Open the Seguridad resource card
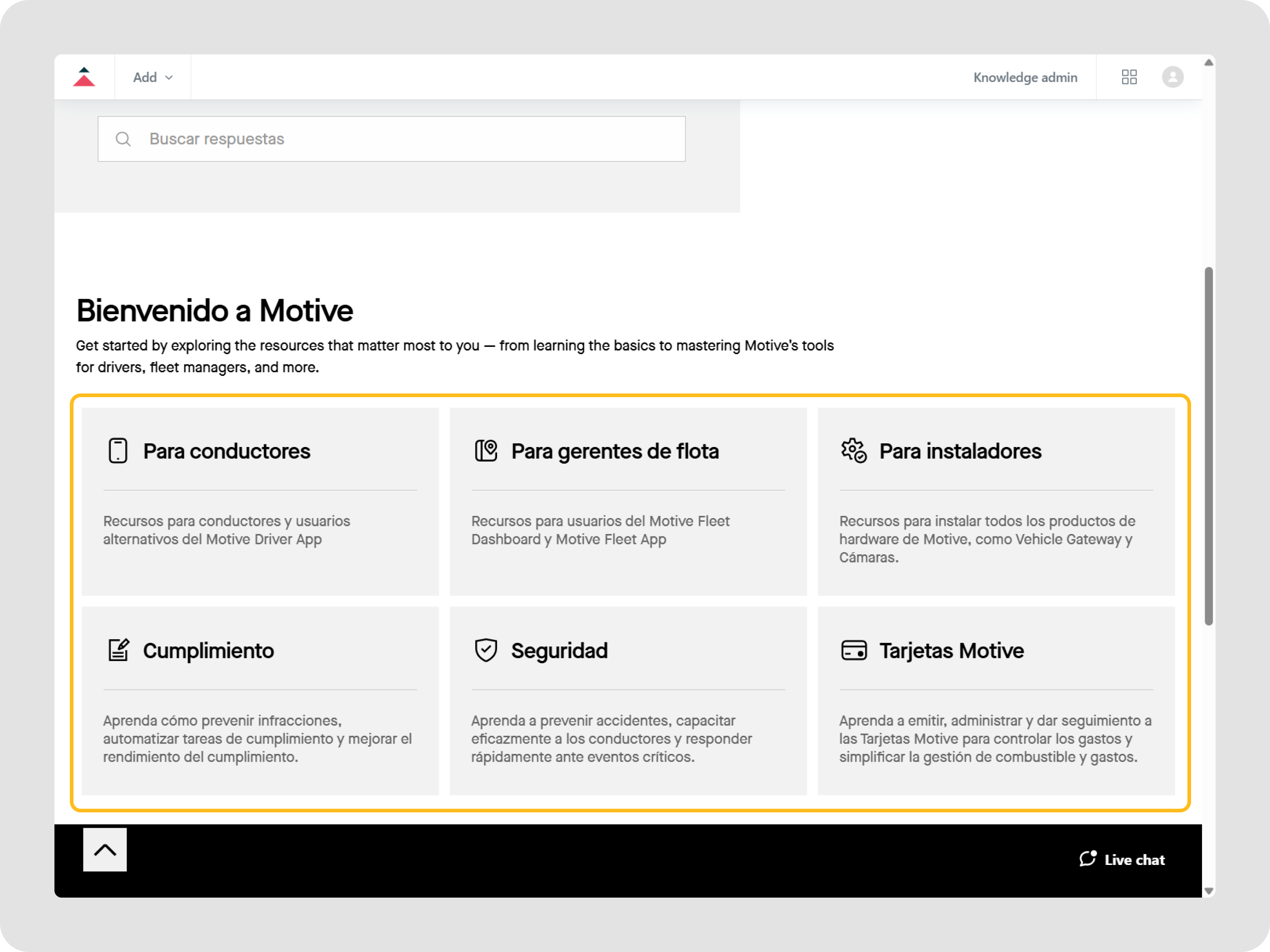Viewport: 1270px width, 952px height. pyautogui.click(x=628, y=701)
